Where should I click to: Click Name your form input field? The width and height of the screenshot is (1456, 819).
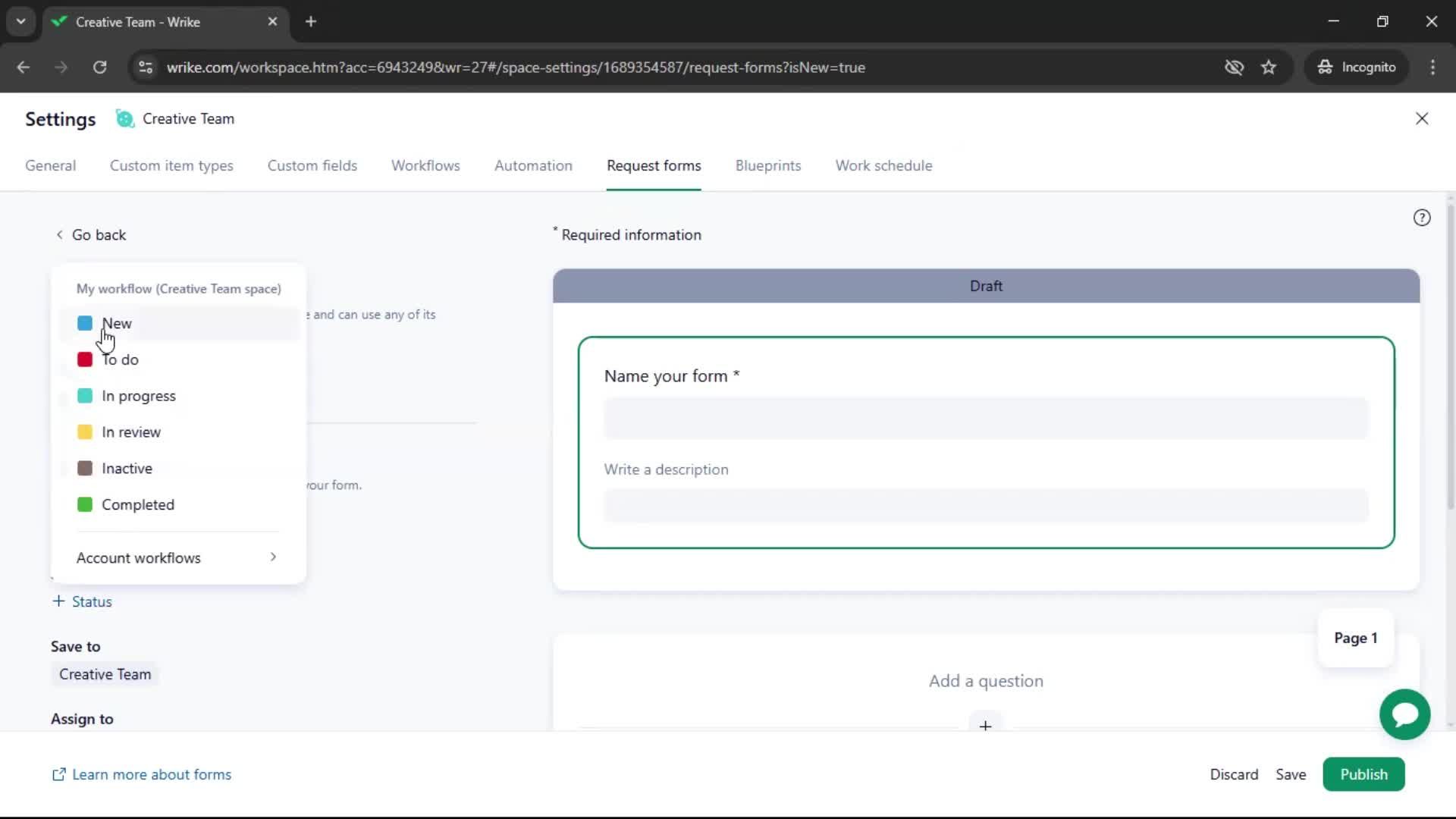click(986, 419)
